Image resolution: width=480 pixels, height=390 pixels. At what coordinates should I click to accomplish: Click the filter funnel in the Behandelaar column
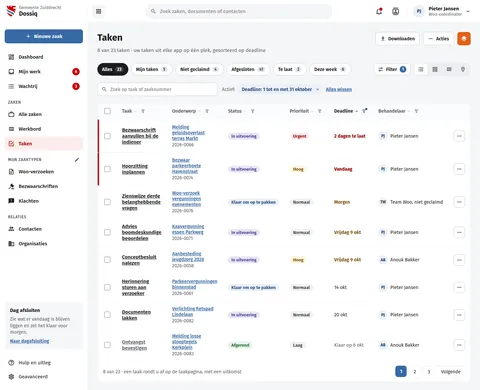416,111
